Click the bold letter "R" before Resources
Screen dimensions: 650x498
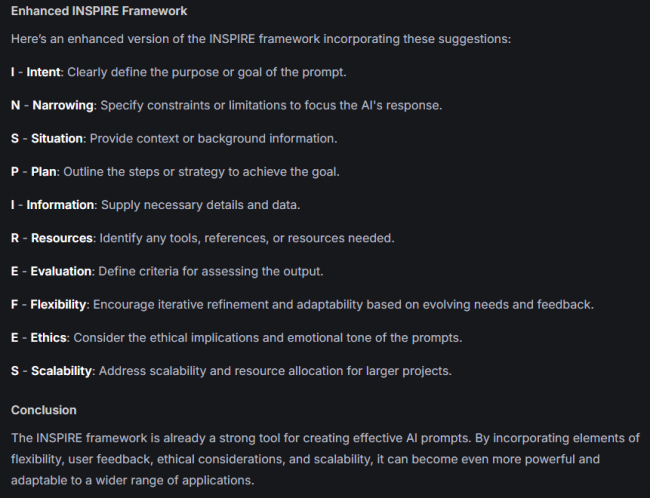click(x=15, y=238)
